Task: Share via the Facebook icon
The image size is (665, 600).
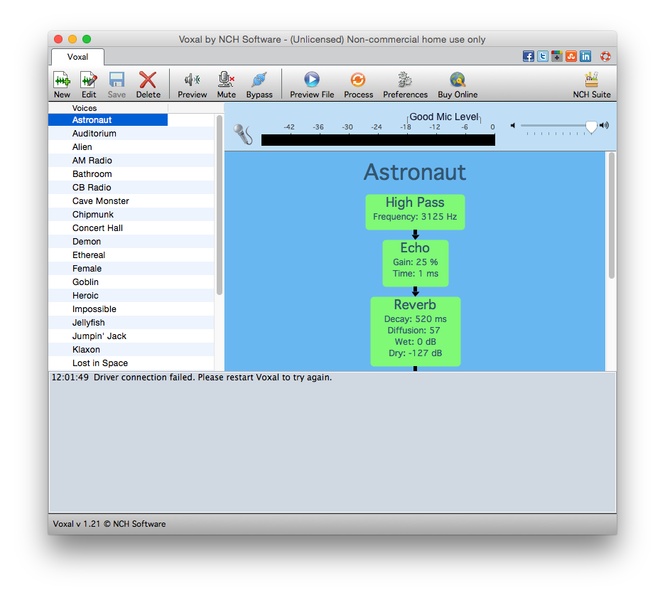Action: (x=528, y=56)
